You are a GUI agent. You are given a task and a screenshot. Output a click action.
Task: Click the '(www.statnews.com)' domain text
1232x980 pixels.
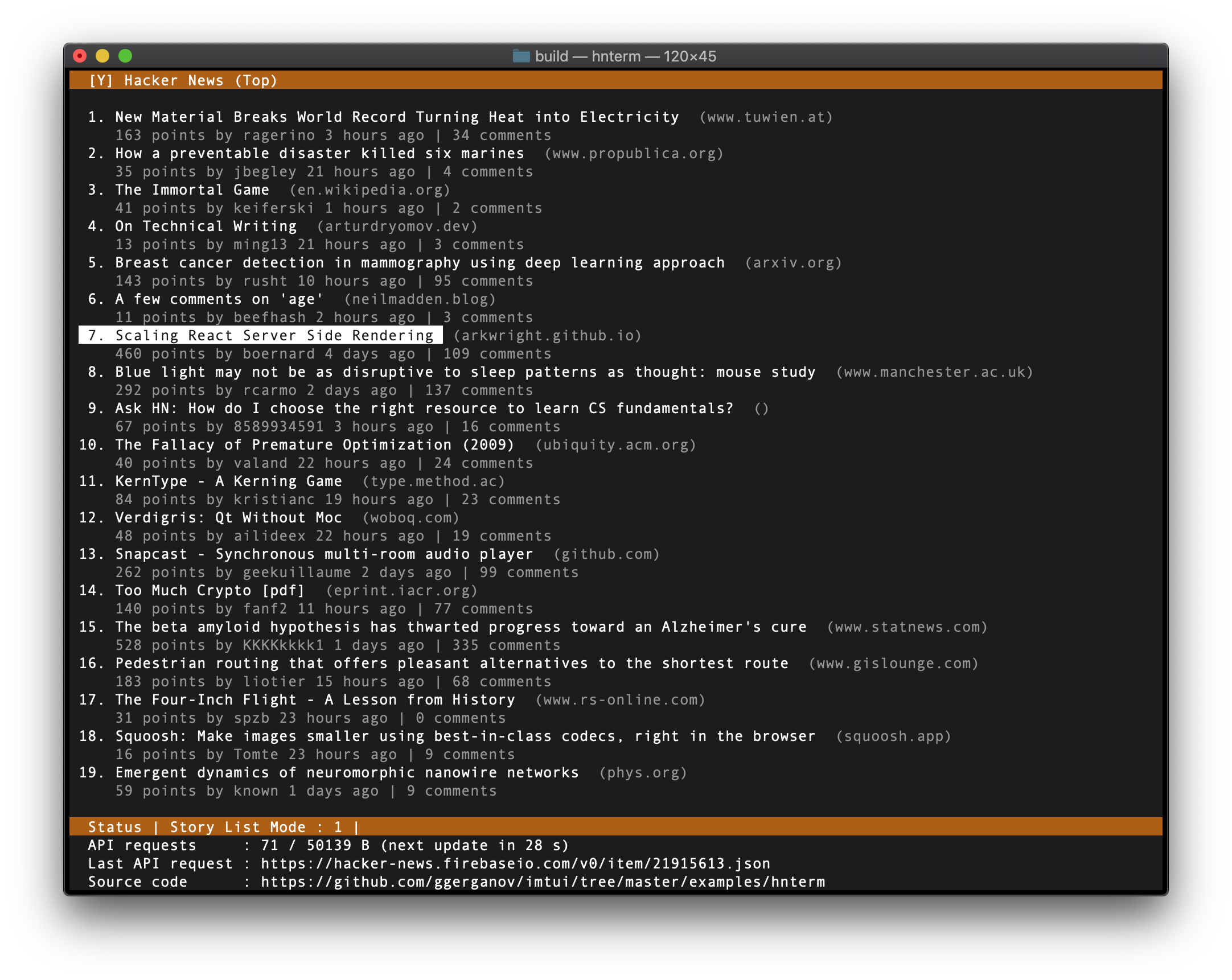[907, 627]
